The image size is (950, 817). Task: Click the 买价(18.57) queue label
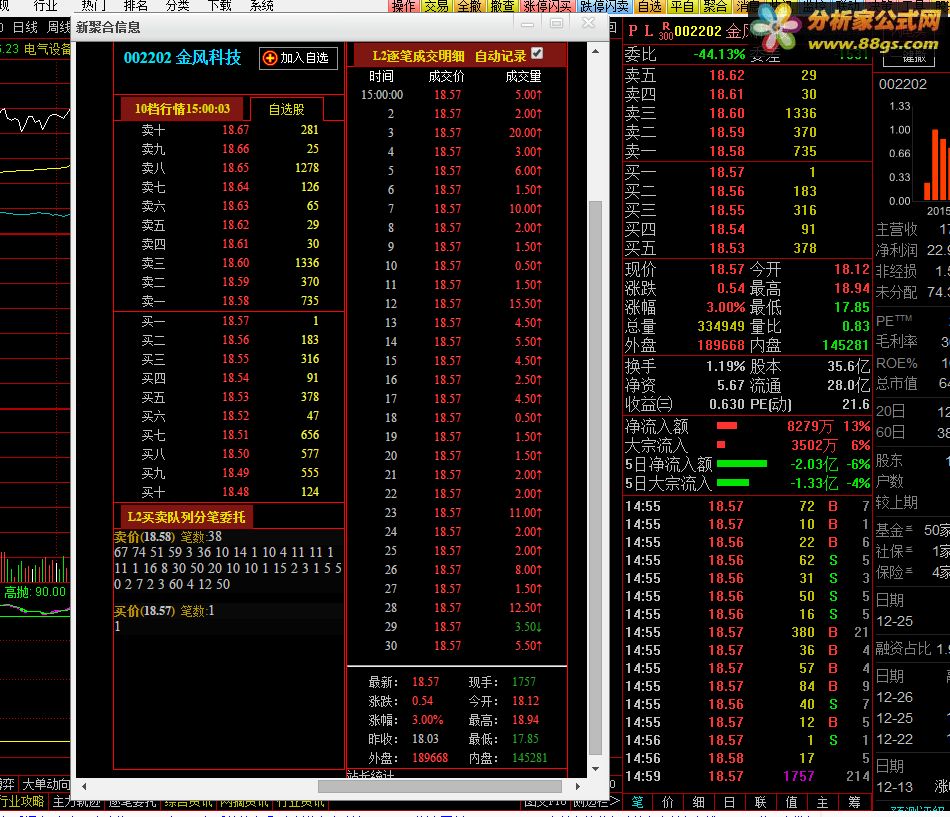(144, 611)
